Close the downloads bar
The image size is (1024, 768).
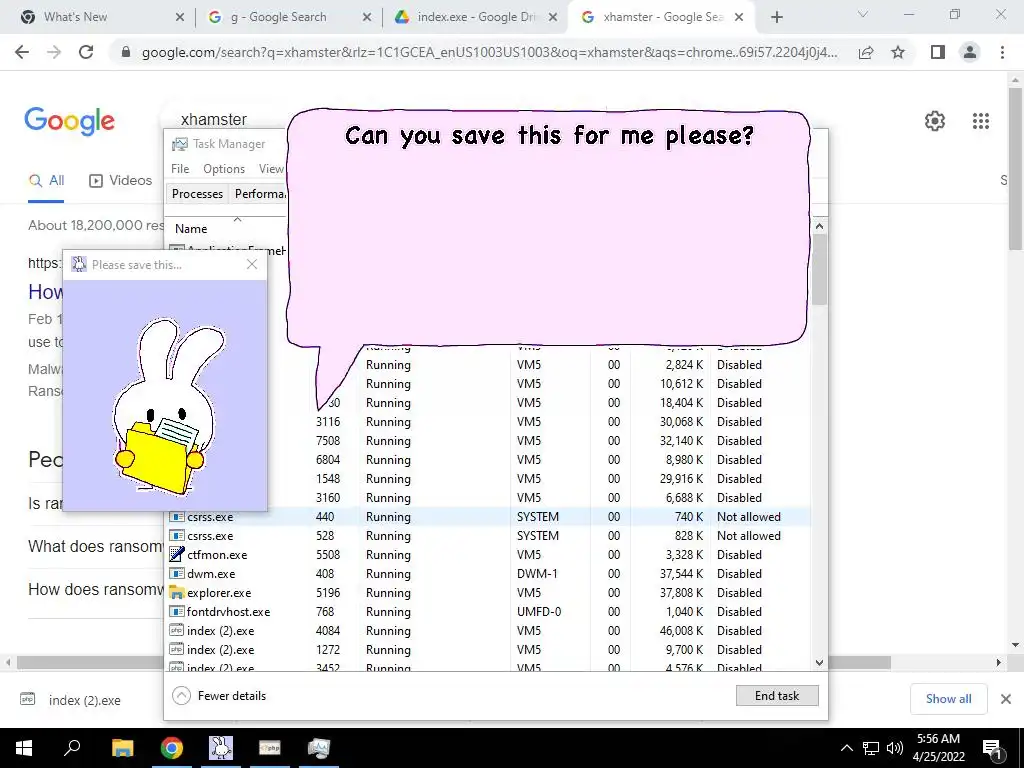[1006, 699]
